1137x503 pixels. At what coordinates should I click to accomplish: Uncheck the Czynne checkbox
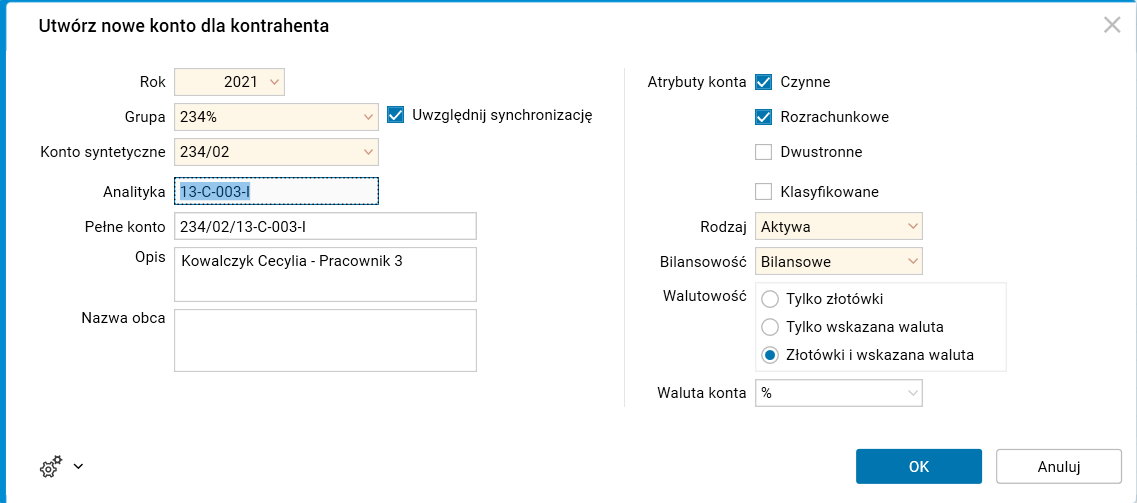tap(764, 82)
